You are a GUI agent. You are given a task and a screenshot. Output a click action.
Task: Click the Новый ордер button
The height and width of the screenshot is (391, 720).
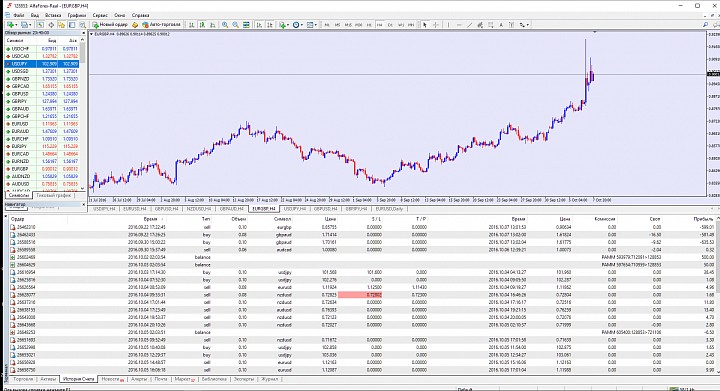click(x=110, y=25)
